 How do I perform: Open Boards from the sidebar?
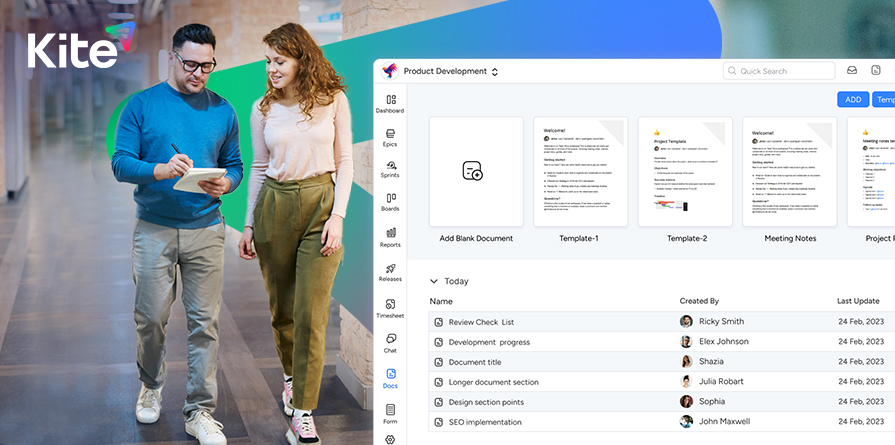pyautogui.click(x=390, y=203)
